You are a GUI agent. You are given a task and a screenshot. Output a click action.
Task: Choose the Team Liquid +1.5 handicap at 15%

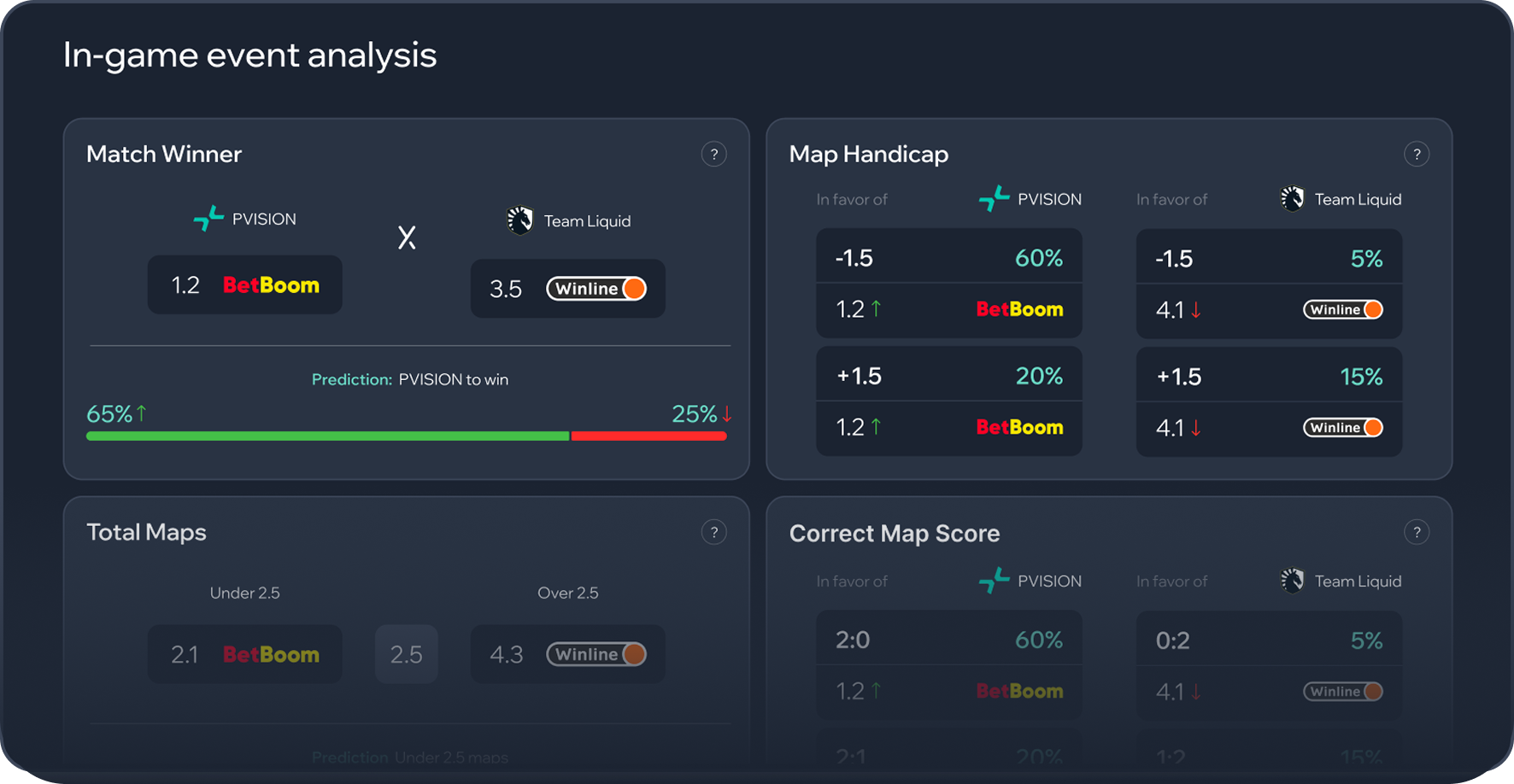click(1268, 376)
